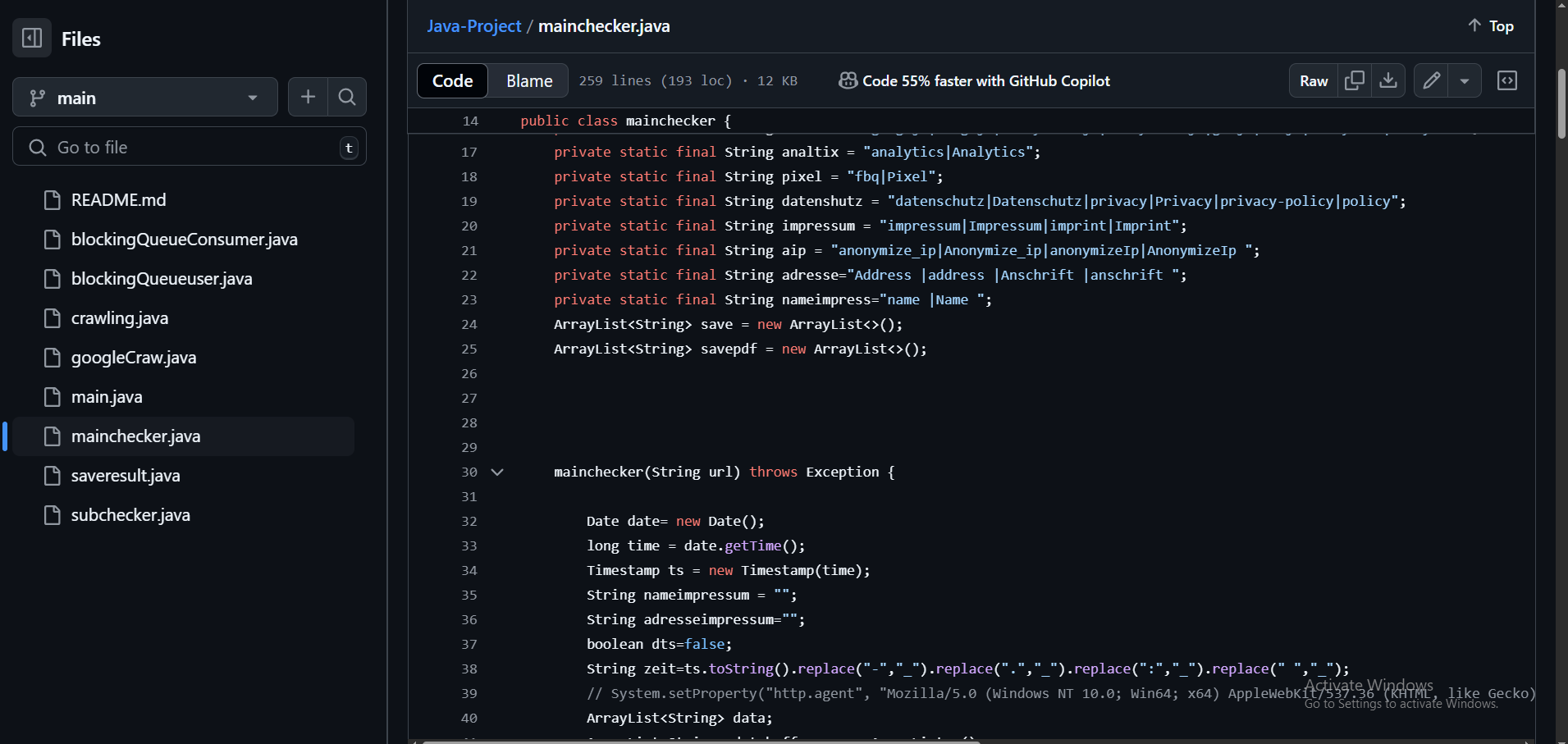Open subchecker.java in file tree

(x=130, y=515)
